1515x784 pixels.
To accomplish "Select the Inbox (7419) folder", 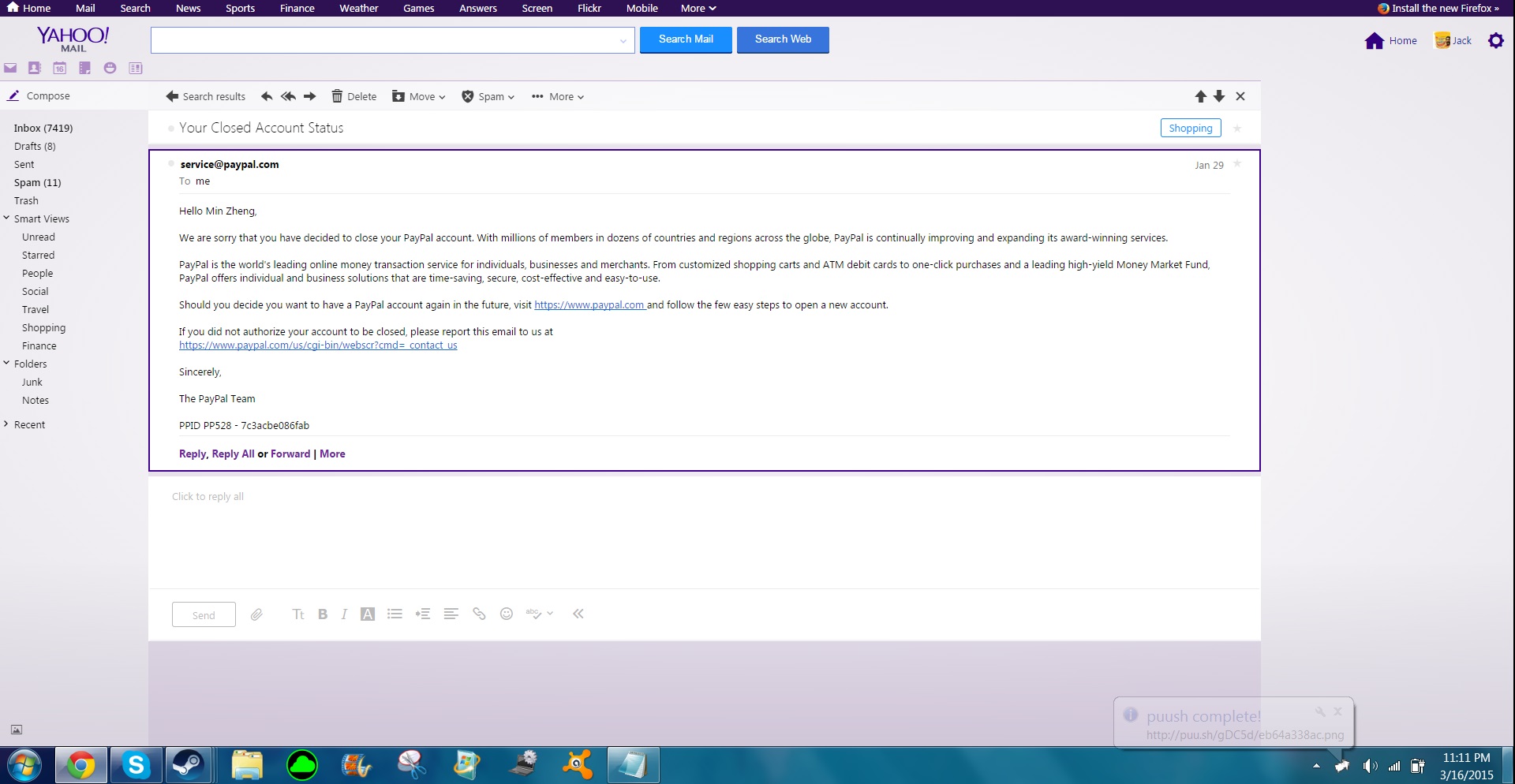I will pos(43,128).
